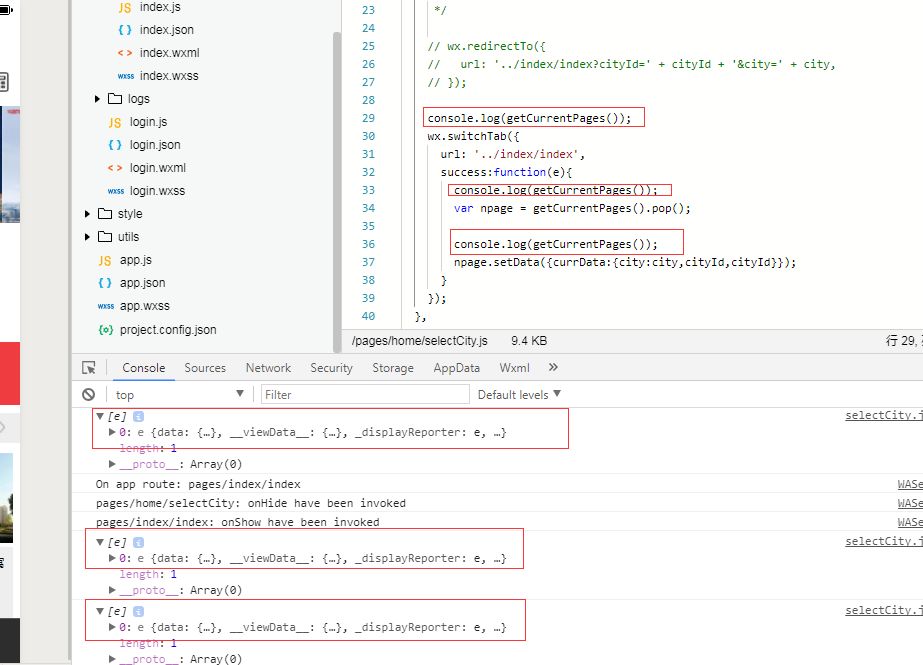Collapse the first [e] array log entry
The height and width of the screenshot is (665, 923).
[100, 416]
